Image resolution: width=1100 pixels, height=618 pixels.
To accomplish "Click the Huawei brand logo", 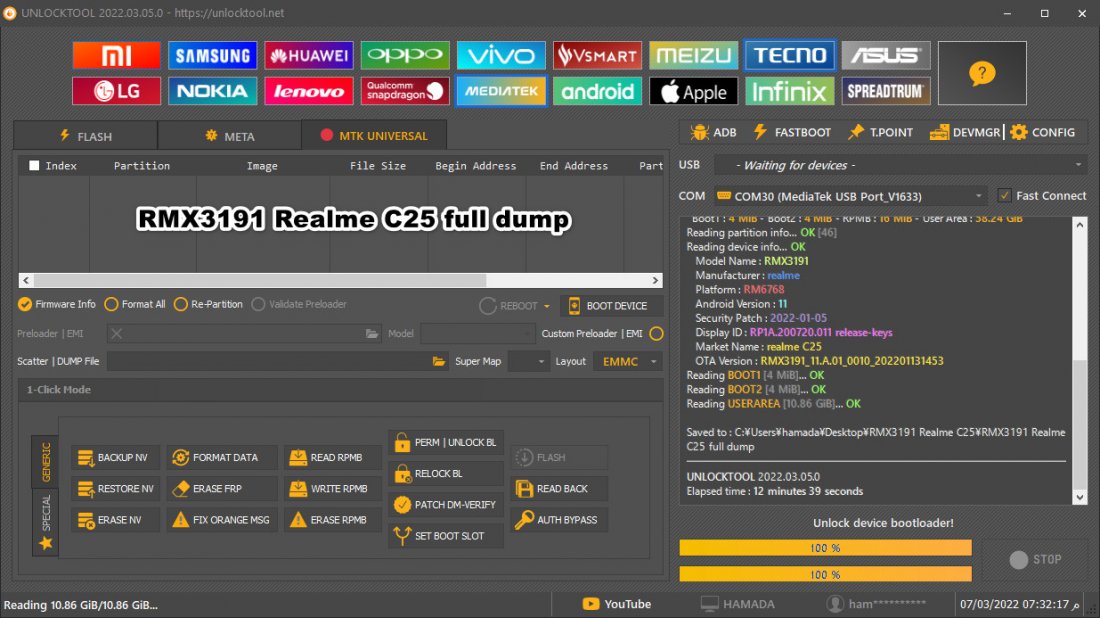I will [x=309, y=55].
